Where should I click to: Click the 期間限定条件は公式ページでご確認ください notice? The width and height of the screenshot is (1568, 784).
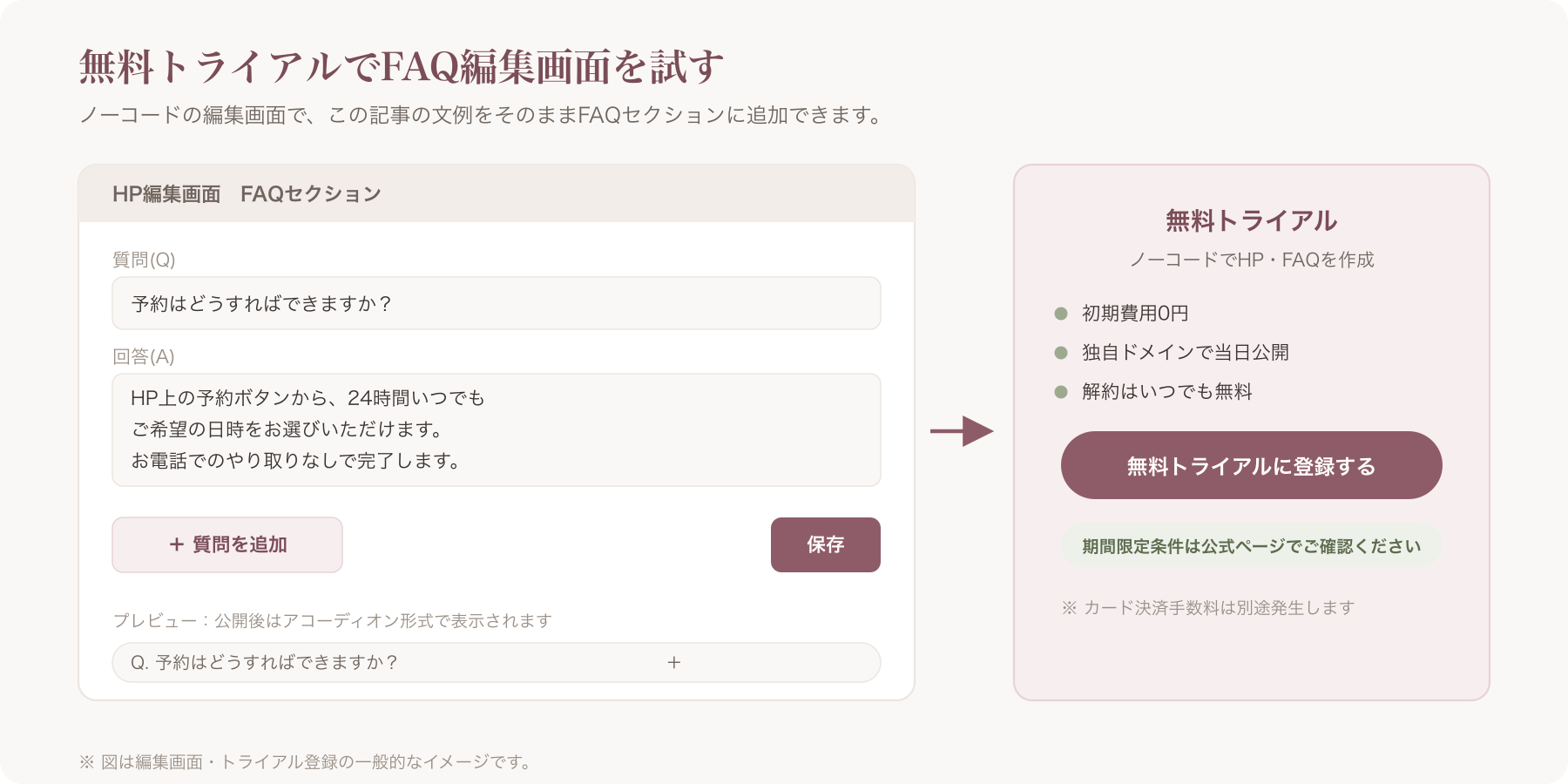(1251, 546)
